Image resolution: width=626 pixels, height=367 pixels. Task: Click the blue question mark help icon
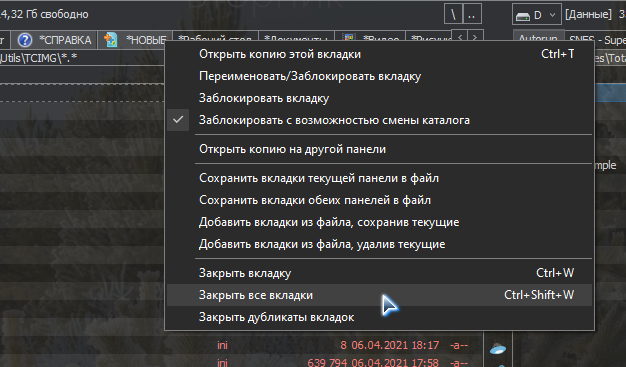tap(25, 40)
